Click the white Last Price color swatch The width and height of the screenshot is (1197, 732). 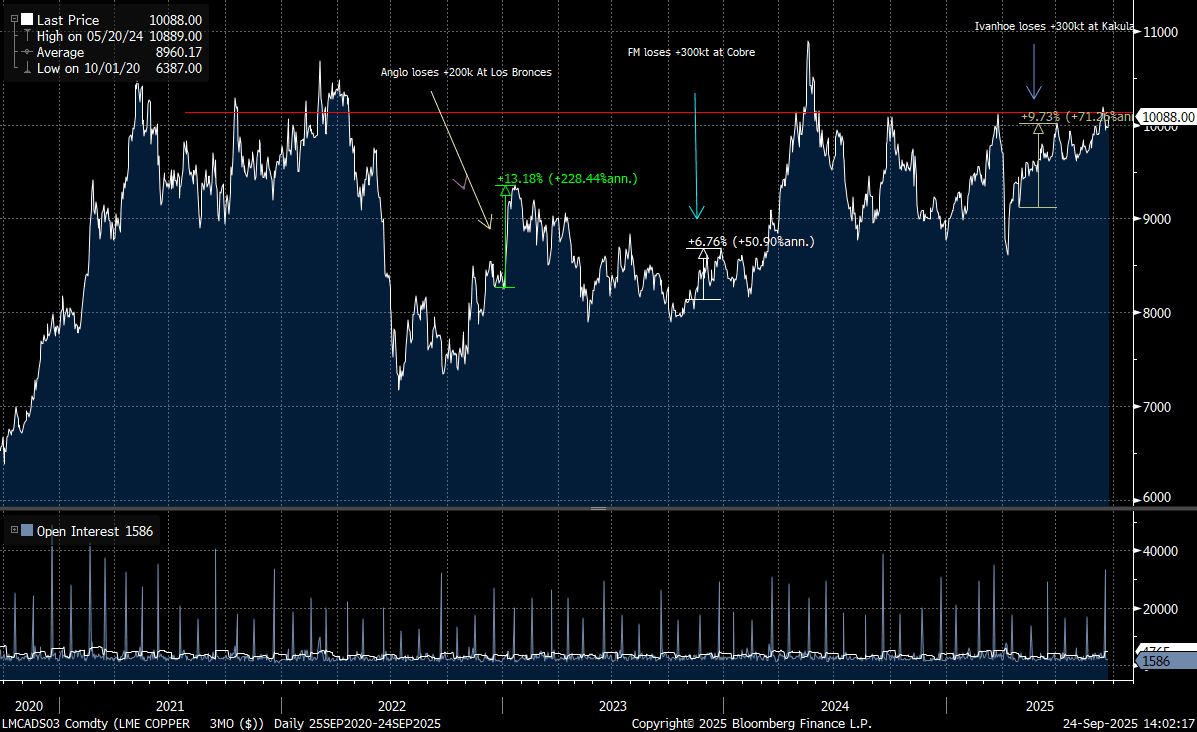[27, 20]
